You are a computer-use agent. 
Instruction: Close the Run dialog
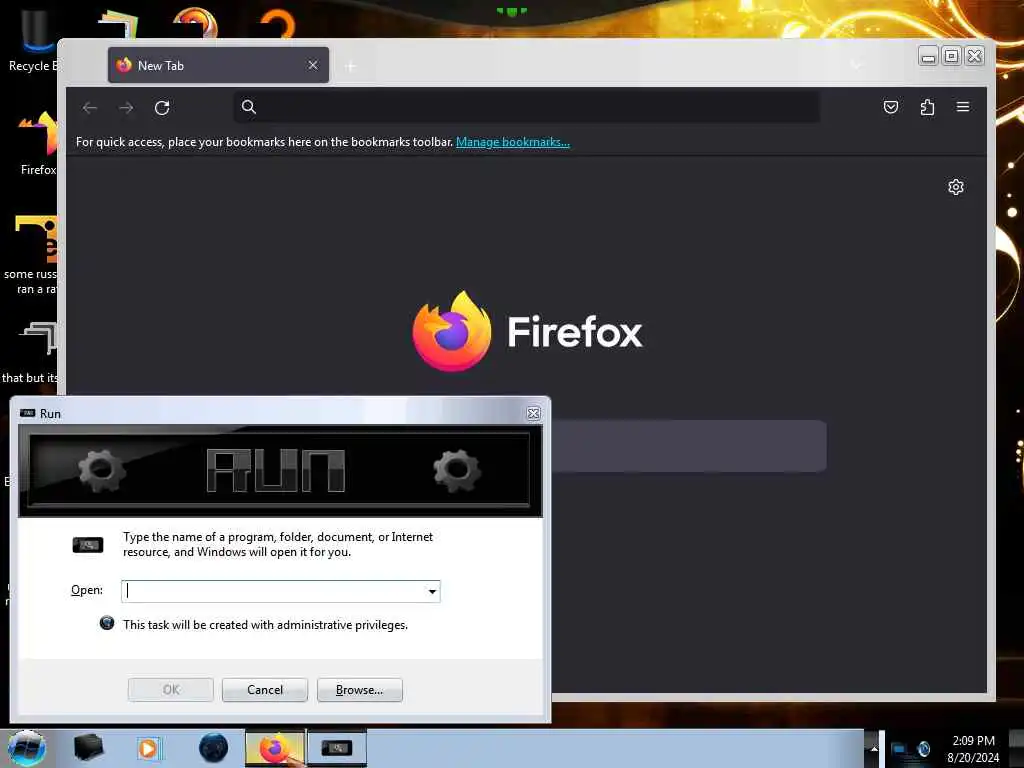coord(534,413)
